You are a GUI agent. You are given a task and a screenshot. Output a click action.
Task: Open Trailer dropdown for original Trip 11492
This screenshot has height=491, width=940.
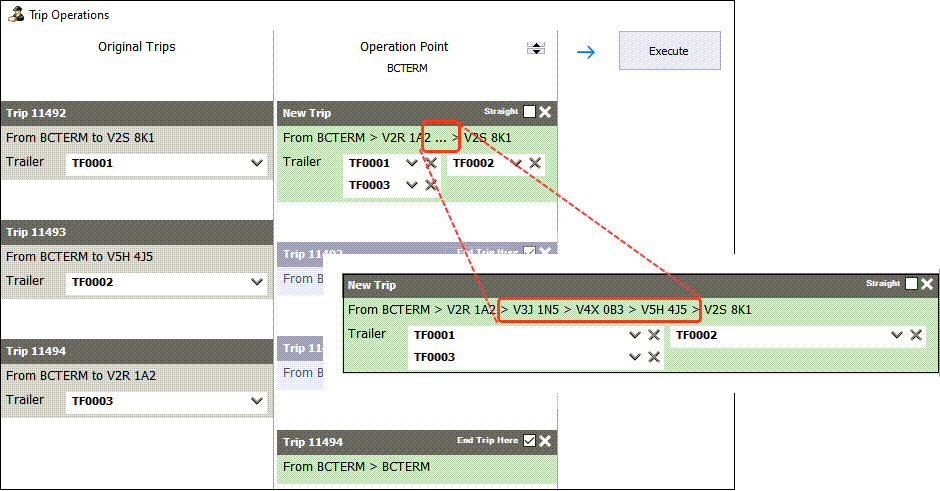(x=257, y=164)
